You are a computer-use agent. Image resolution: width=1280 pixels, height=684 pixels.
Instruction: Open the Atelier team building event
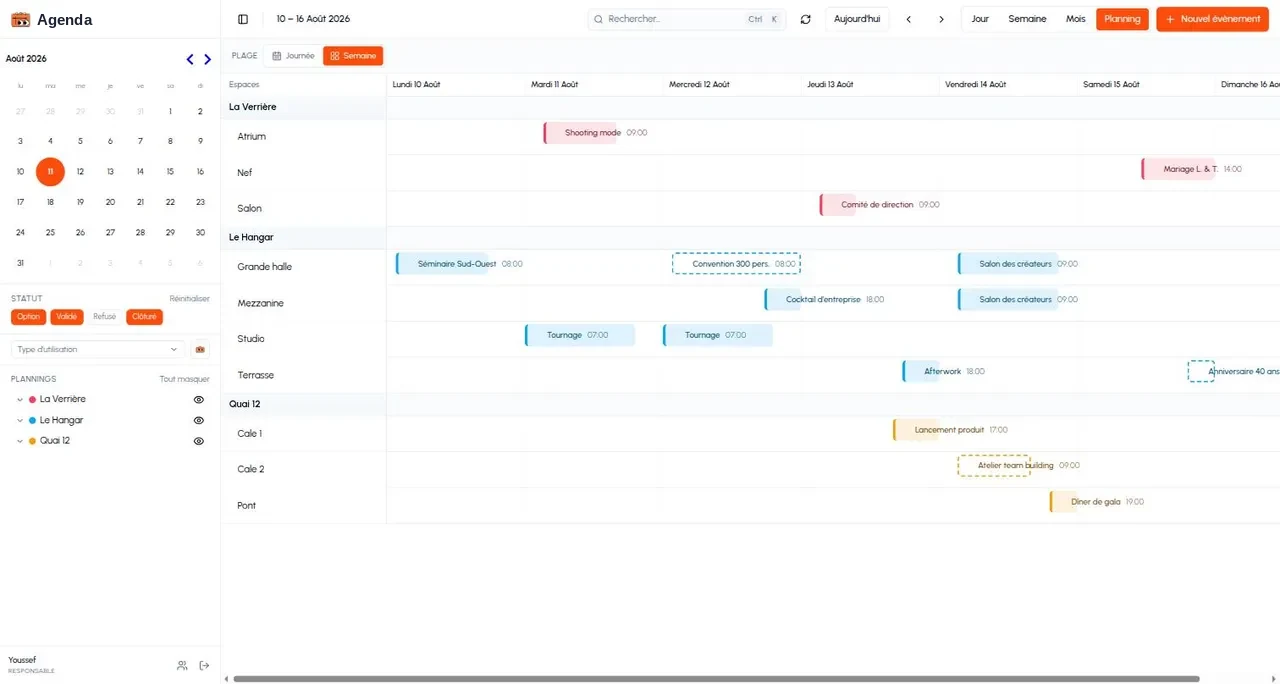tap(994, 465)
